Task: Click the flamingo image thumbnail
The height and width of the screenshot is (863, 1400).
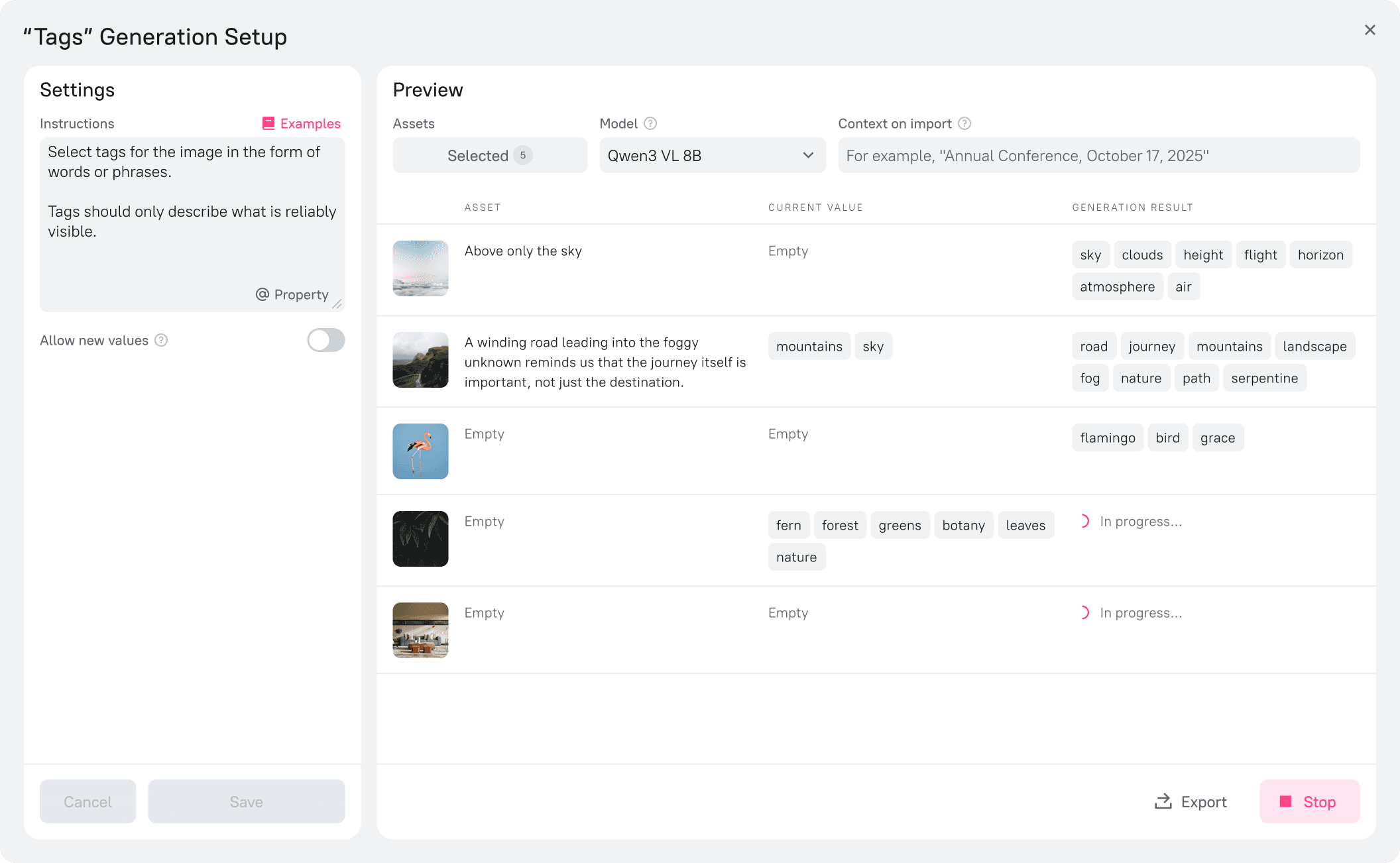Action: pos(420,451)
